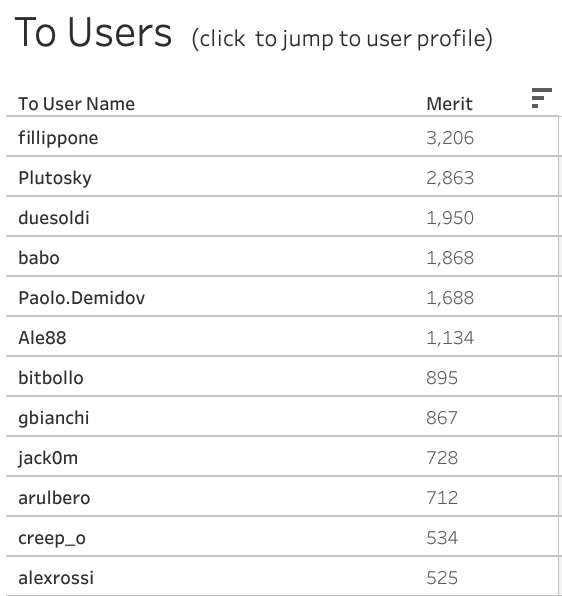562x596 pixels.
Task: Jump to babo's profile
Action: (x=39, y=258)
